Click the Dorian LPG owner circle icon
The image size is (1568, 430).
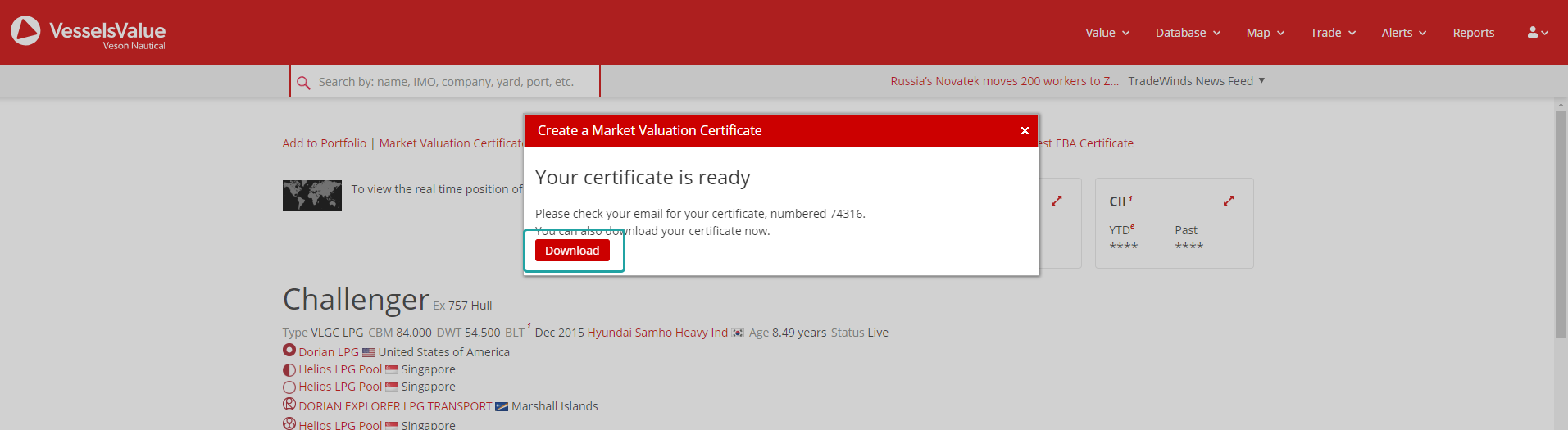(x=289, y=350)
